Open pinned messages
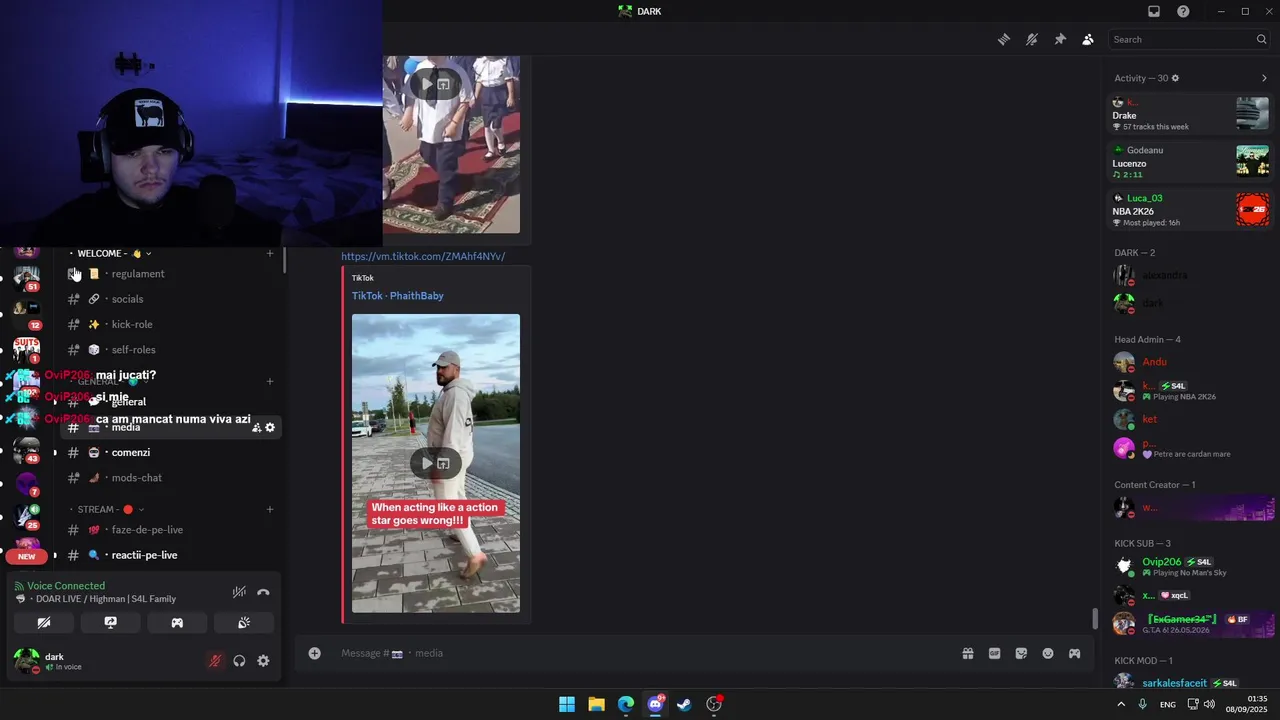 point(1060,39)
